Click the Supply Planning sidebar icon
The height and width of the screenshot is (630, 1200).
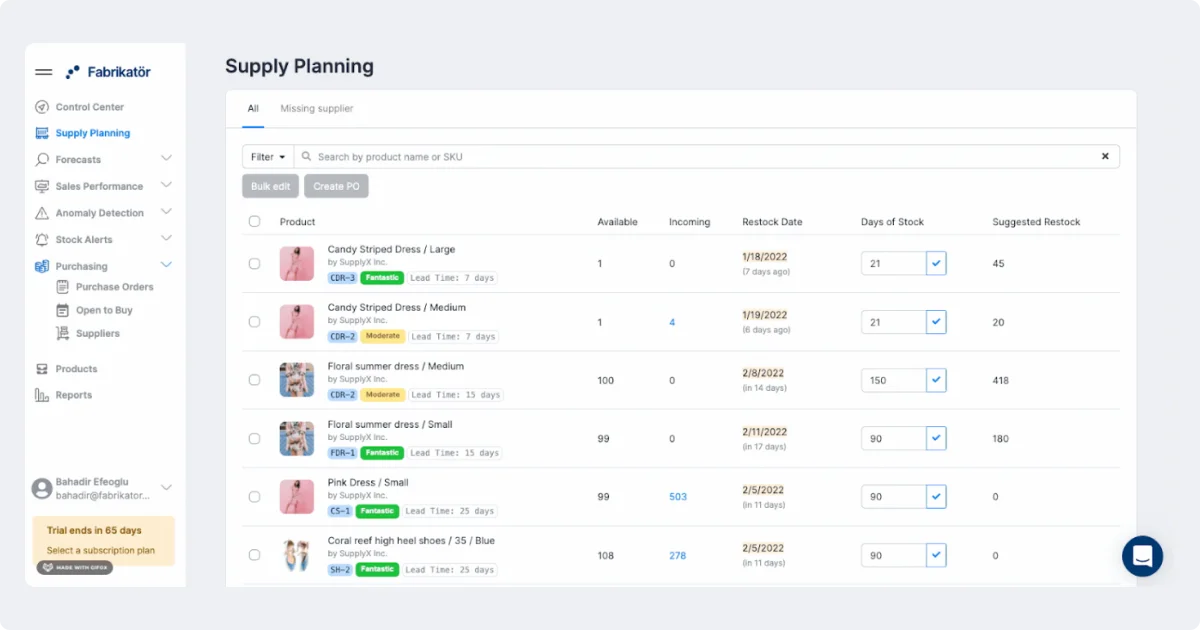pyautogui.click(x=42, y=133)
